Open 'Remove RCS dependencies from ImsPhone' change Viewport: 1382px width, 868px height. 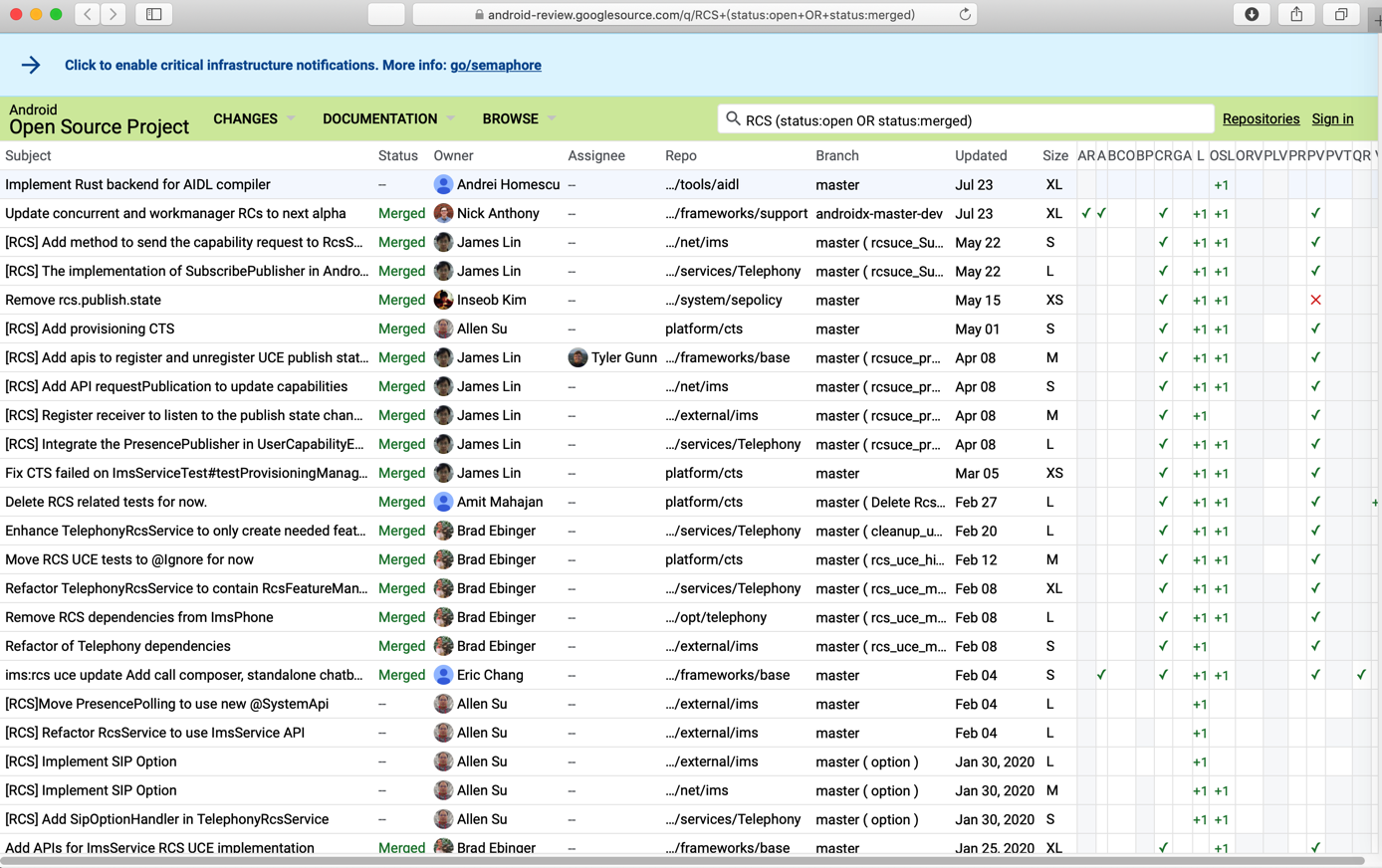139,617
